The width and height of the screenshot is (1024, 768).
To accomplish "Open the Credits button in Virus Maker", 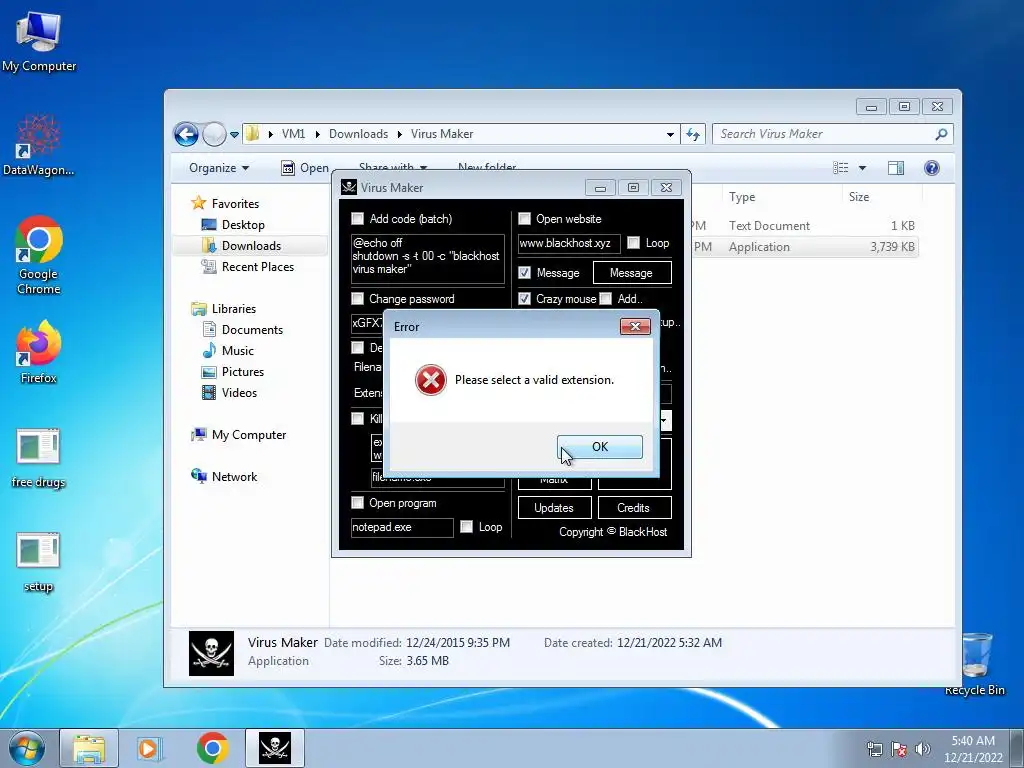I will (634, 508).
